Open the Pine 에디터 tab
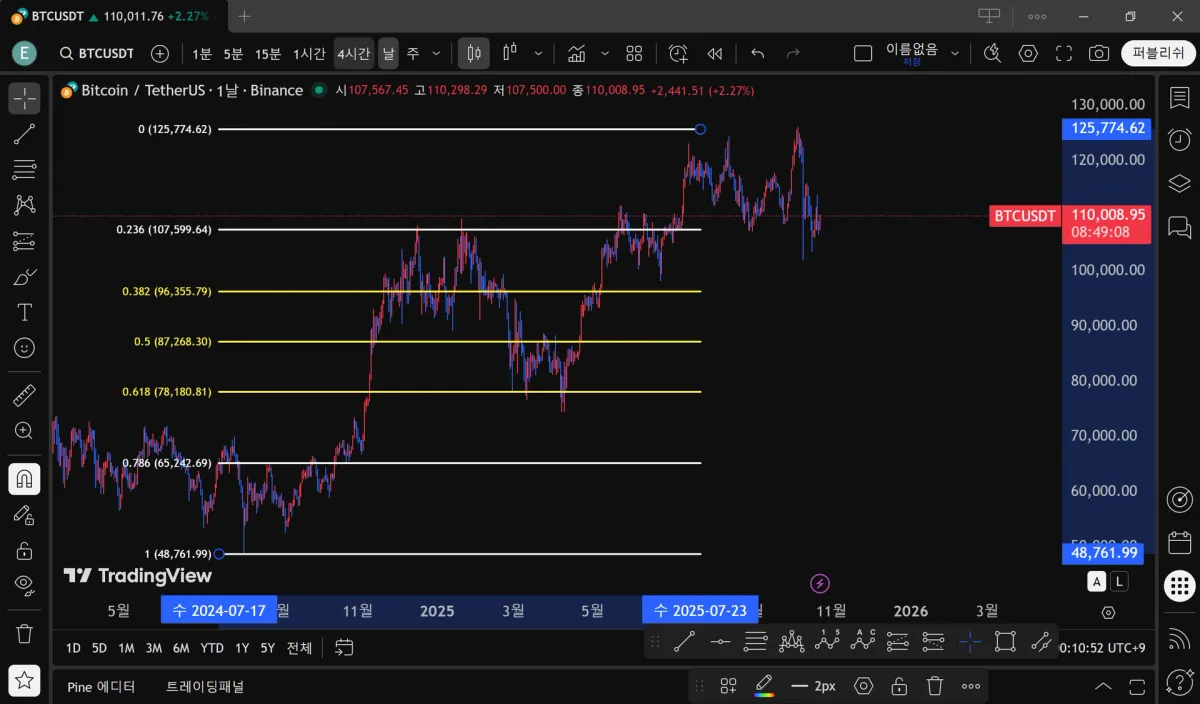Screen dimensions: 1200x704 [x=101, y=687]
